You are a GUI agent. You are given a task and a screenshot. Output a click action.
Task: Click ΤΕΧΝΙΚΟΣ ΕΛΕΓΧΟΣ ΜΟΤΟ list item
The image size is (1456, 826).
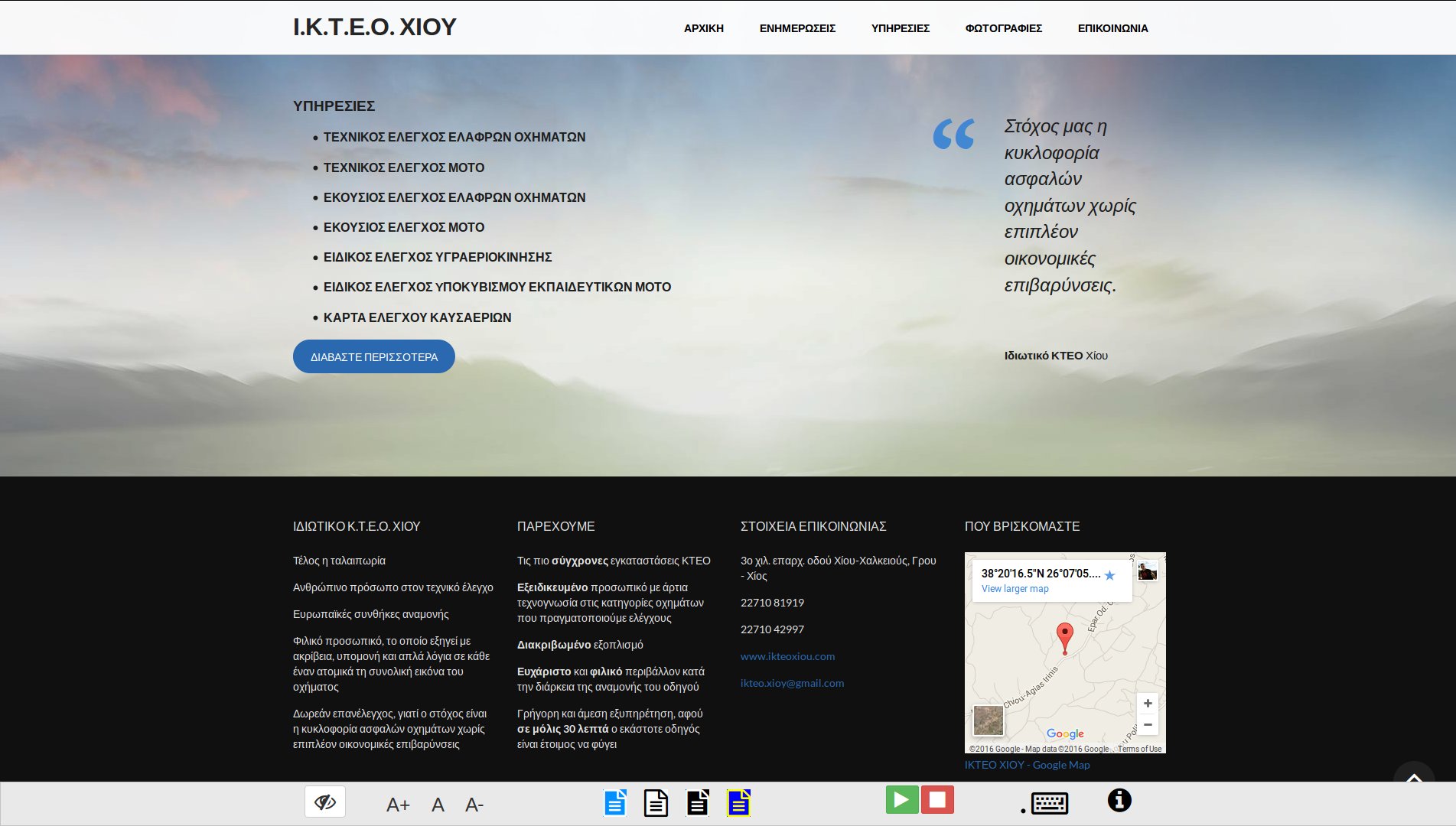[x=404, y=167]
